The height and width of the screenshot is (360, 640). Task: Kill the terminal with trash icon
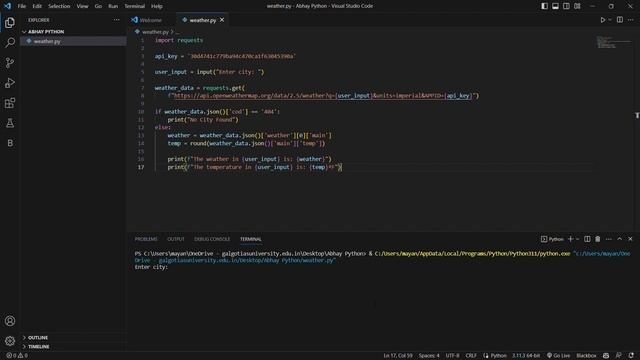[x=598, y=239]
